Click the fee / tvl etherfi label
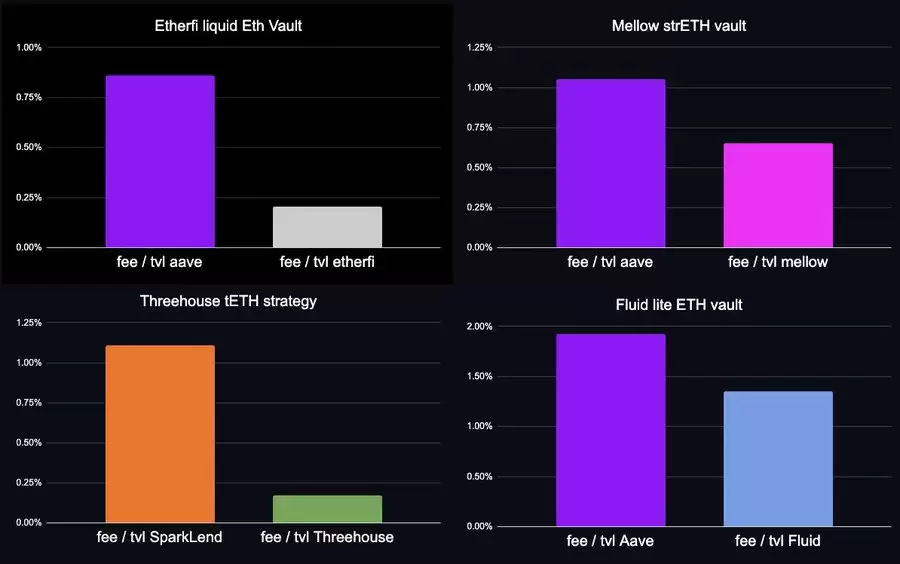 (327, 262)
